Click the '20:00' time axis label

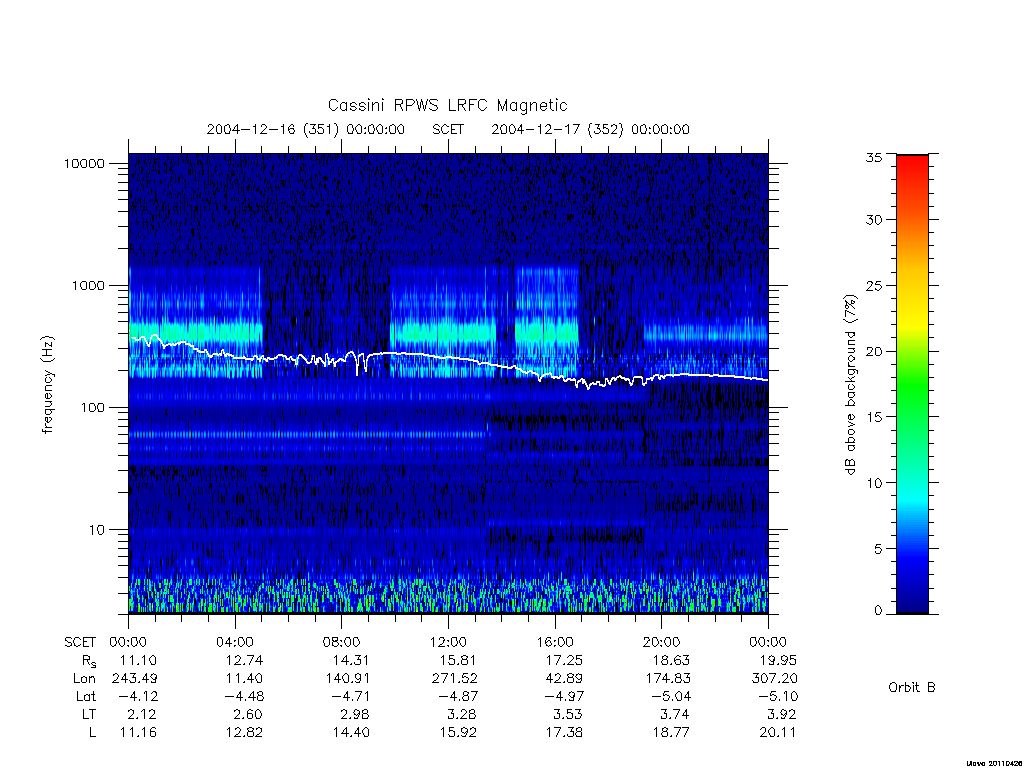(x=661, y=643)
